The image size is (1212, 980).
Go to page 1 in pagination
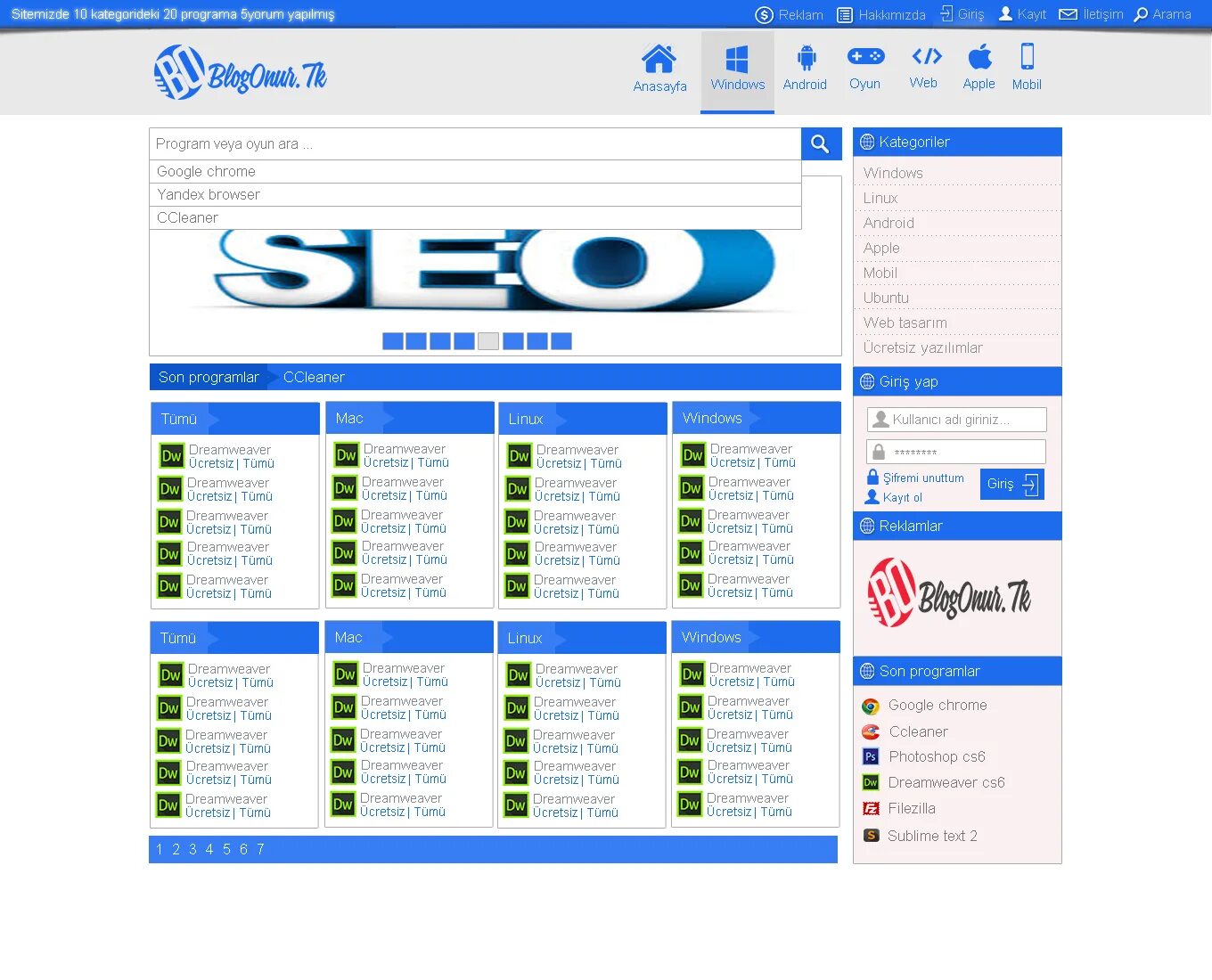(x=160, y=850)
